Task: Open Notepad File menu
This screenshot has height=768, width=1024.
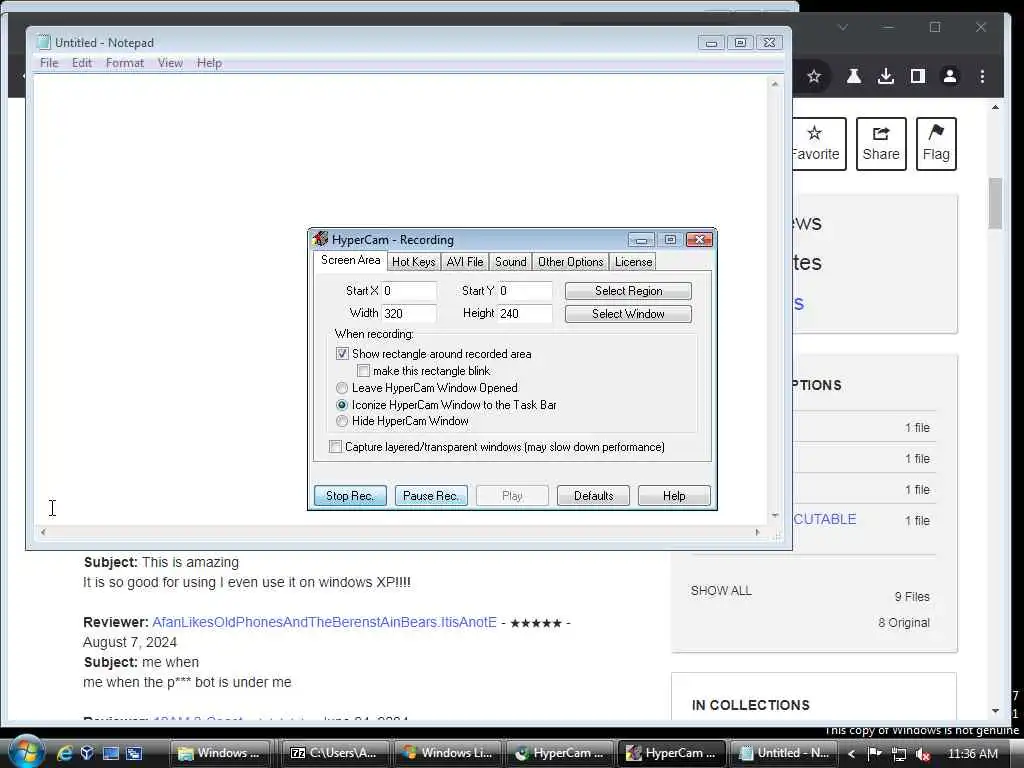Action: pos(49,63)
